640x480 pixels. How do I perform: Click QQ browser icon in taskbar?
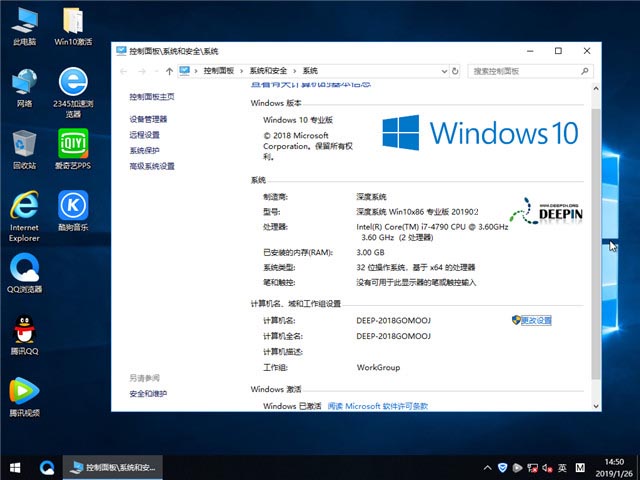tap(47, 468)
